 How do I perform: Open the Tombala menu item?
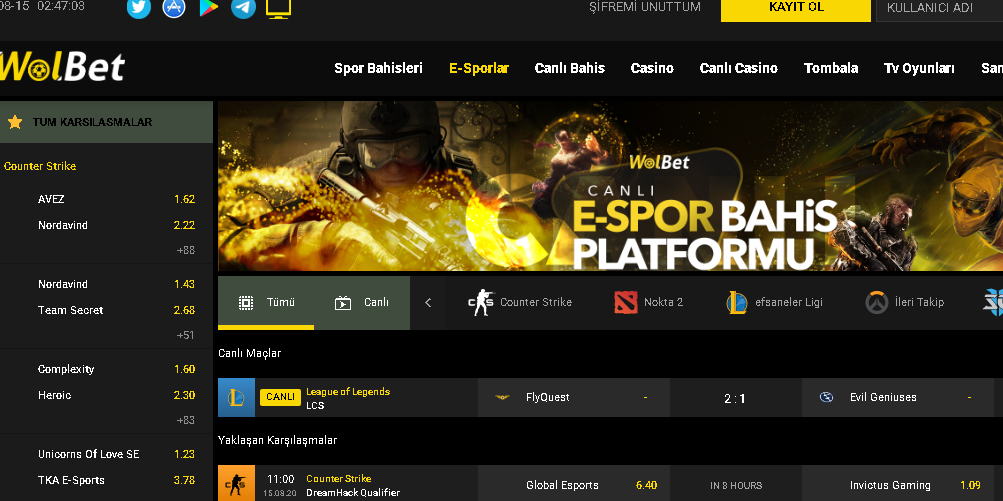tap(831, 68)
